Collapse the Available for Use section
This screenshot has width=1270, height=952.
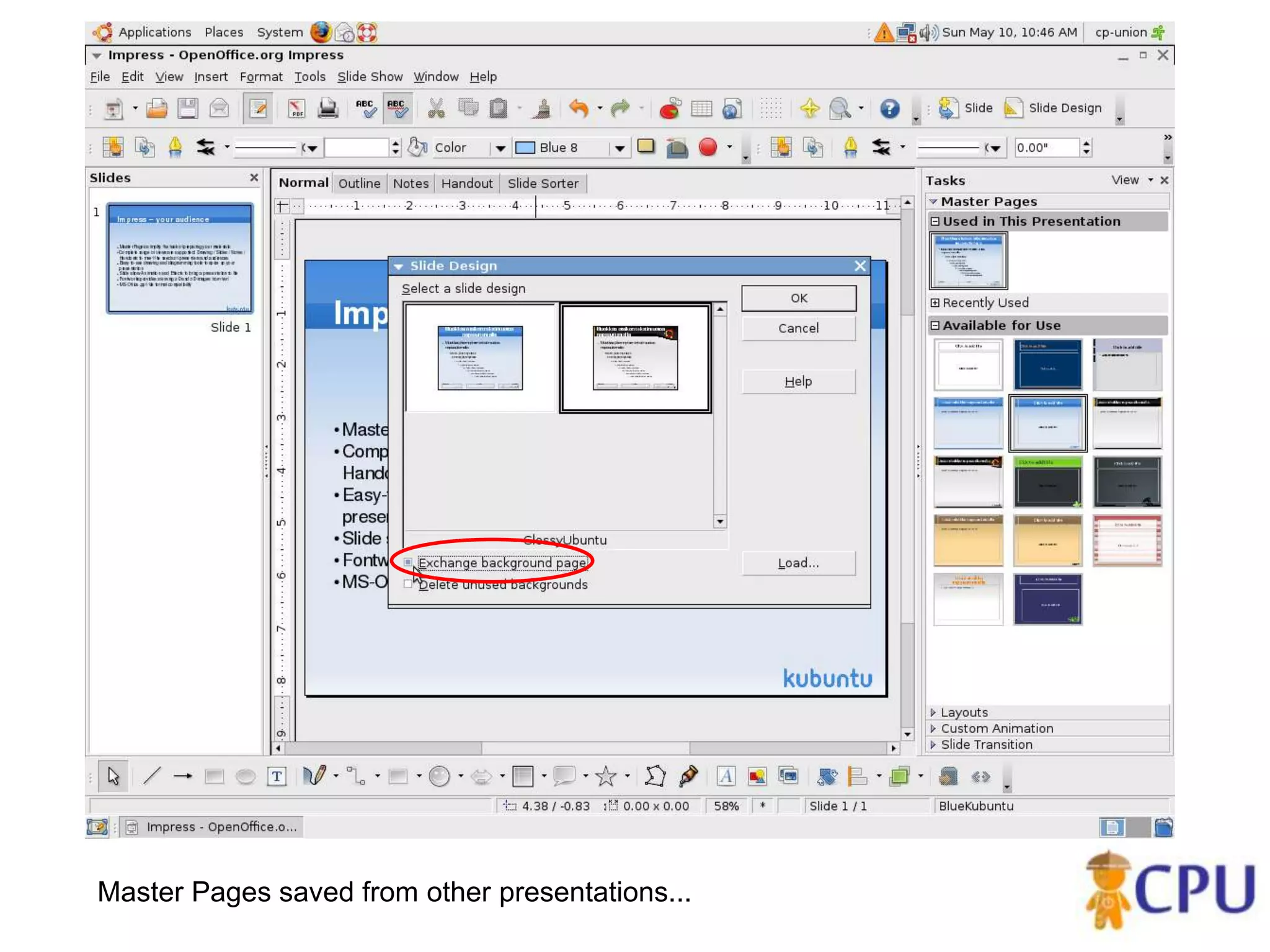click(x=935, y=325)
